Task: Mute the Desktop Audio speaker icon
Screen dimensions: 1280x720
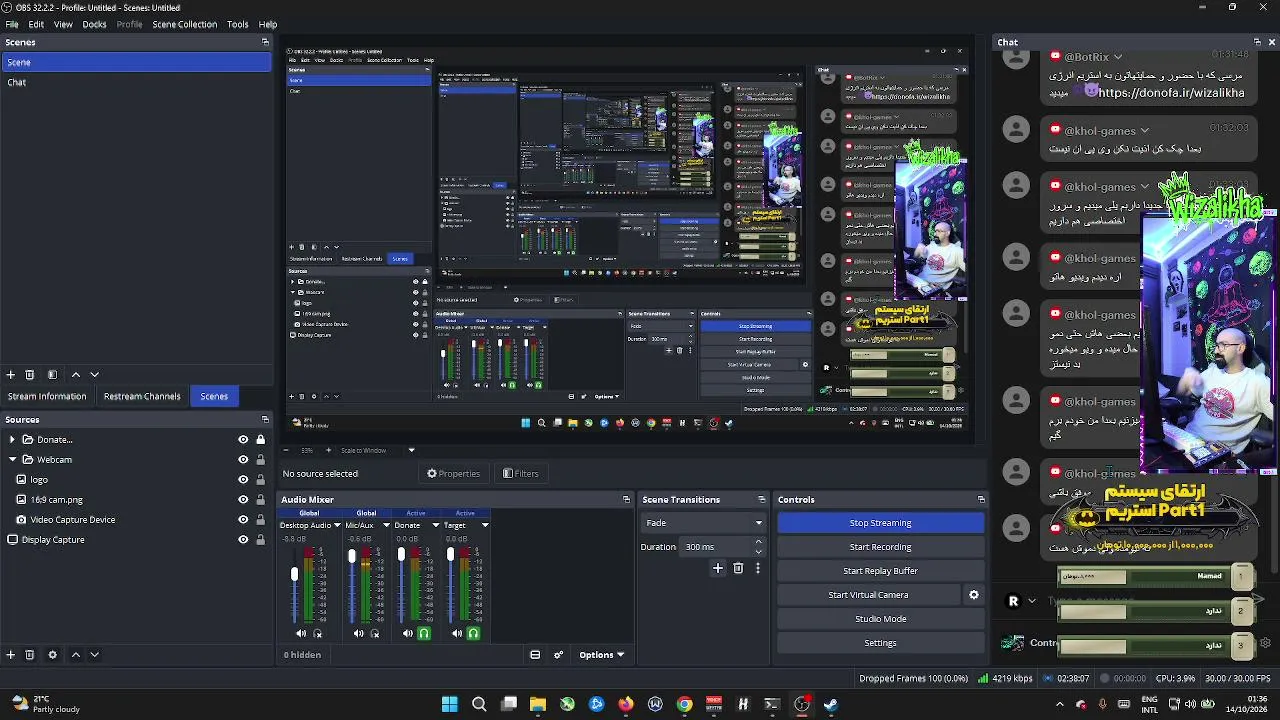Action: (301, 633)
